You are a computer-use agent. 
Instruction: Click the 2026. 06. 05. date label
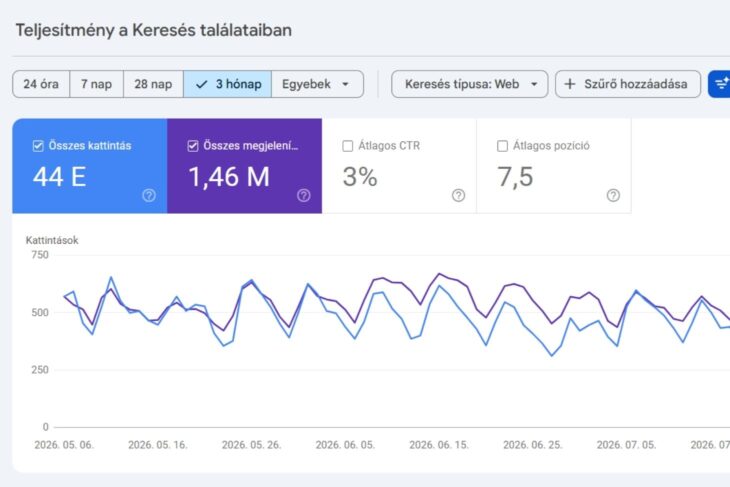pyautogui.click(x=345, y=445)
